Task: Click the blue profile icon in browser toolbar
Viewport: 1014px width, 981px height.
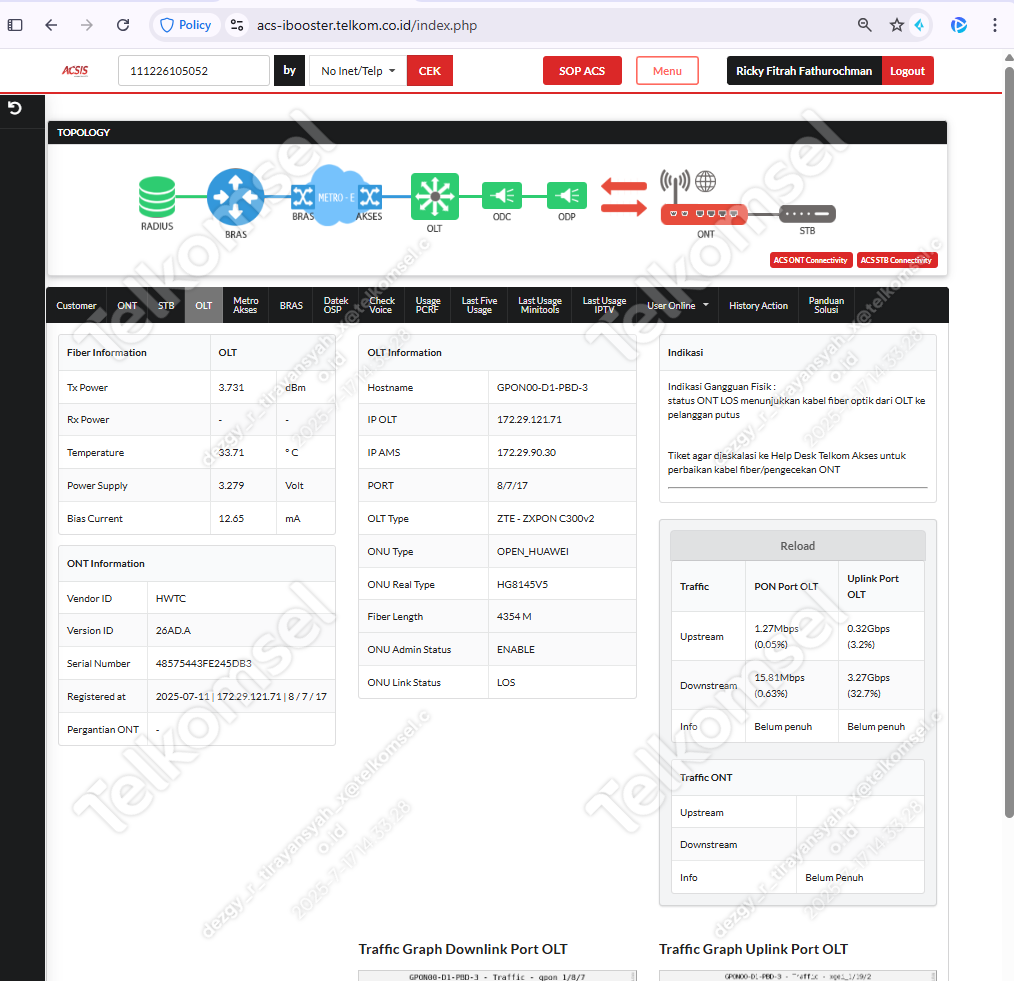Action: point(959,25)
